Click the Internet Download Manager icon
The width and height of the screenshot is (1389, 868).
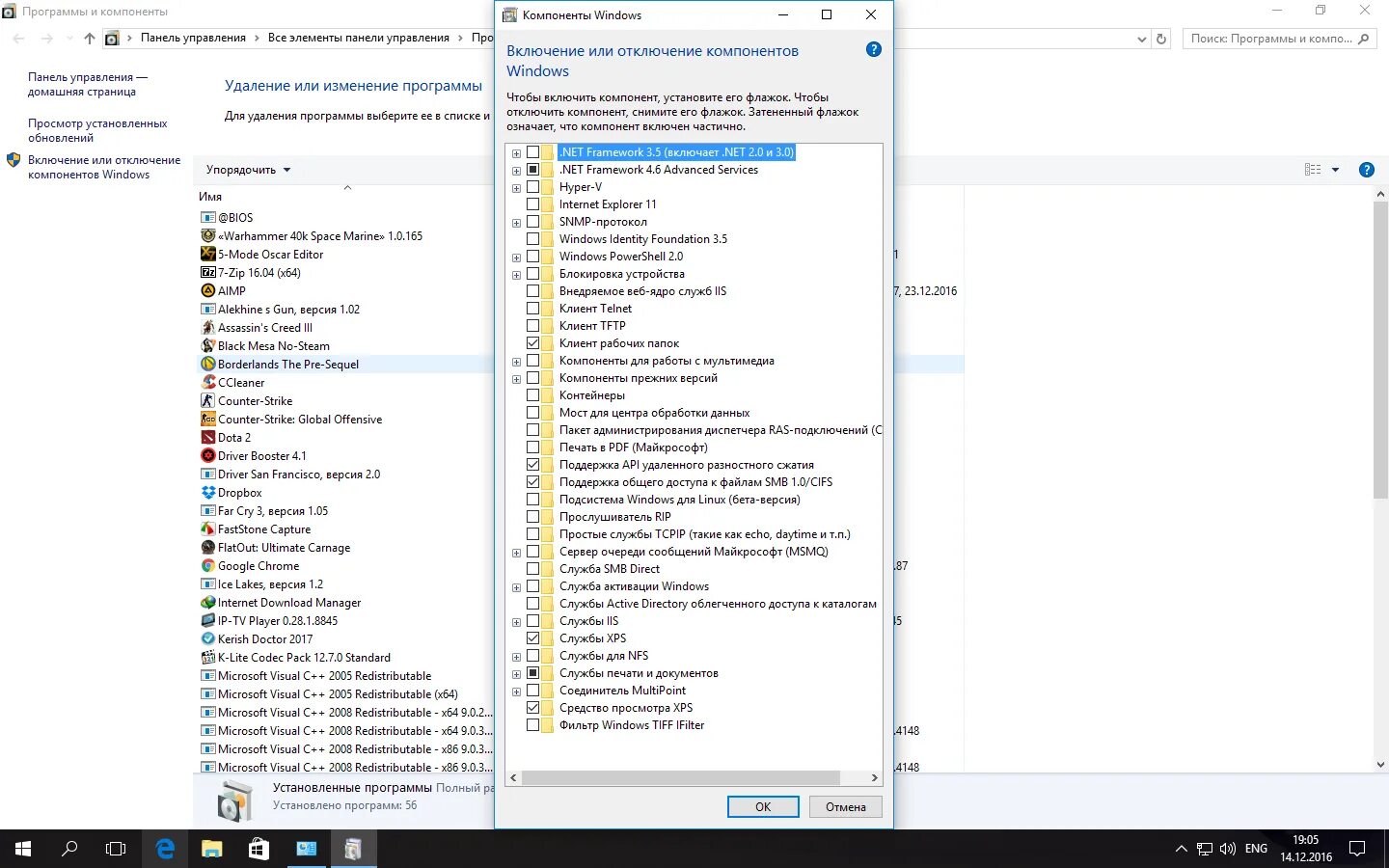pyautogui.click(x=207, y=603)
